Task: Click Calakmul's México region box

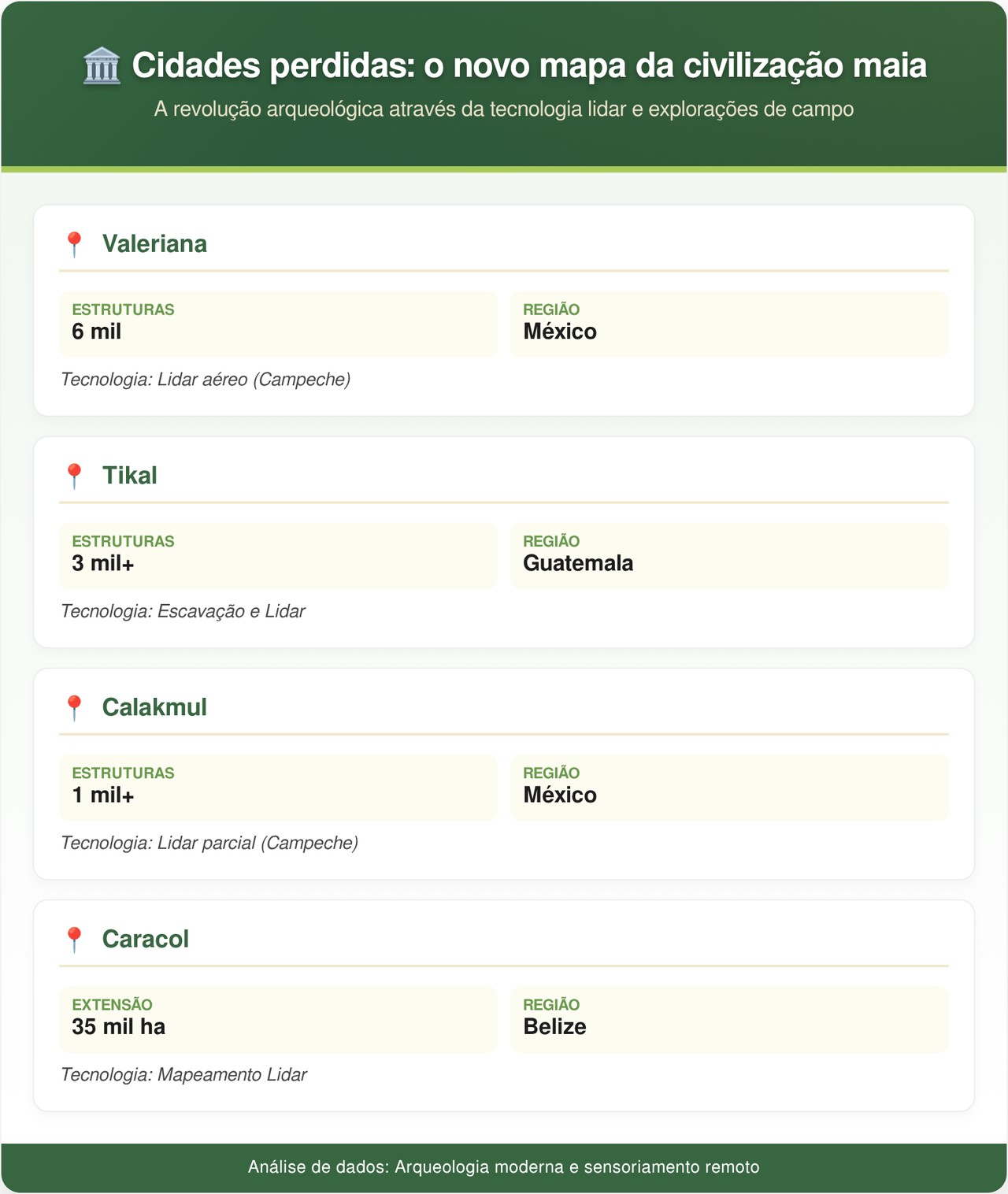Action: [728, 787]
